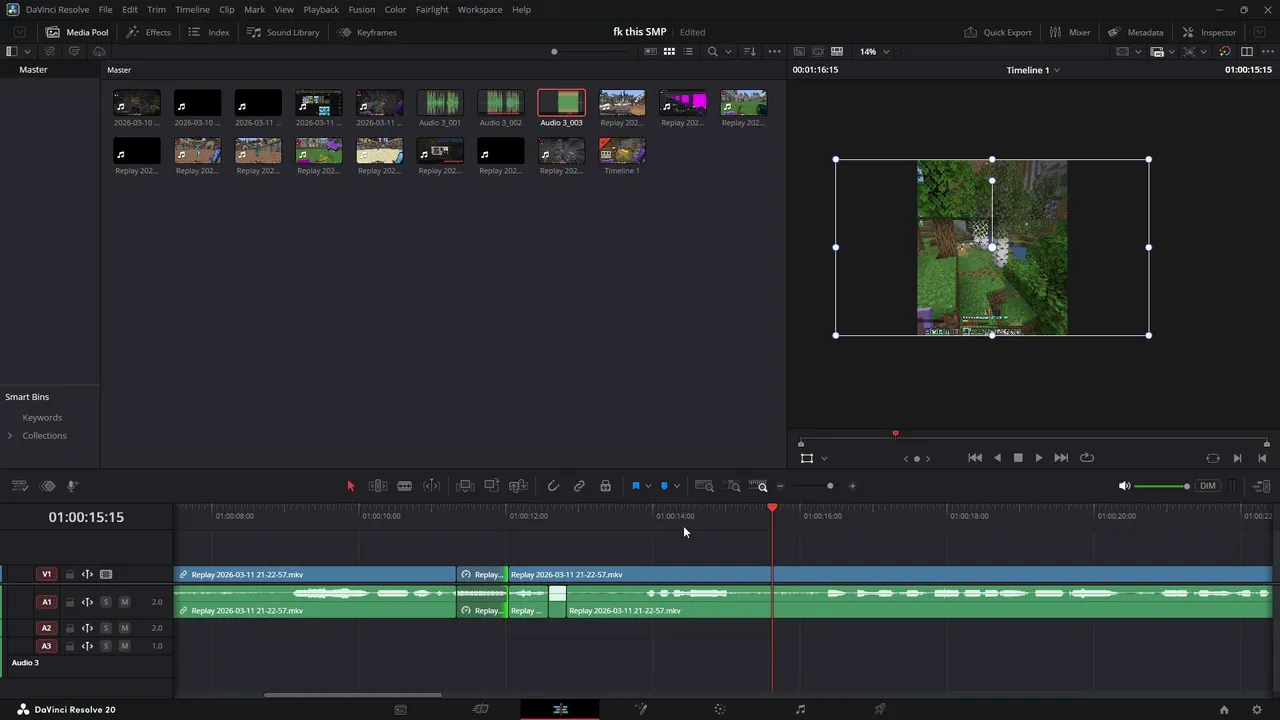The width and height of the screenshot is (1280, 720).
Task: Click the Quick Export button
Action: point(998,32)
